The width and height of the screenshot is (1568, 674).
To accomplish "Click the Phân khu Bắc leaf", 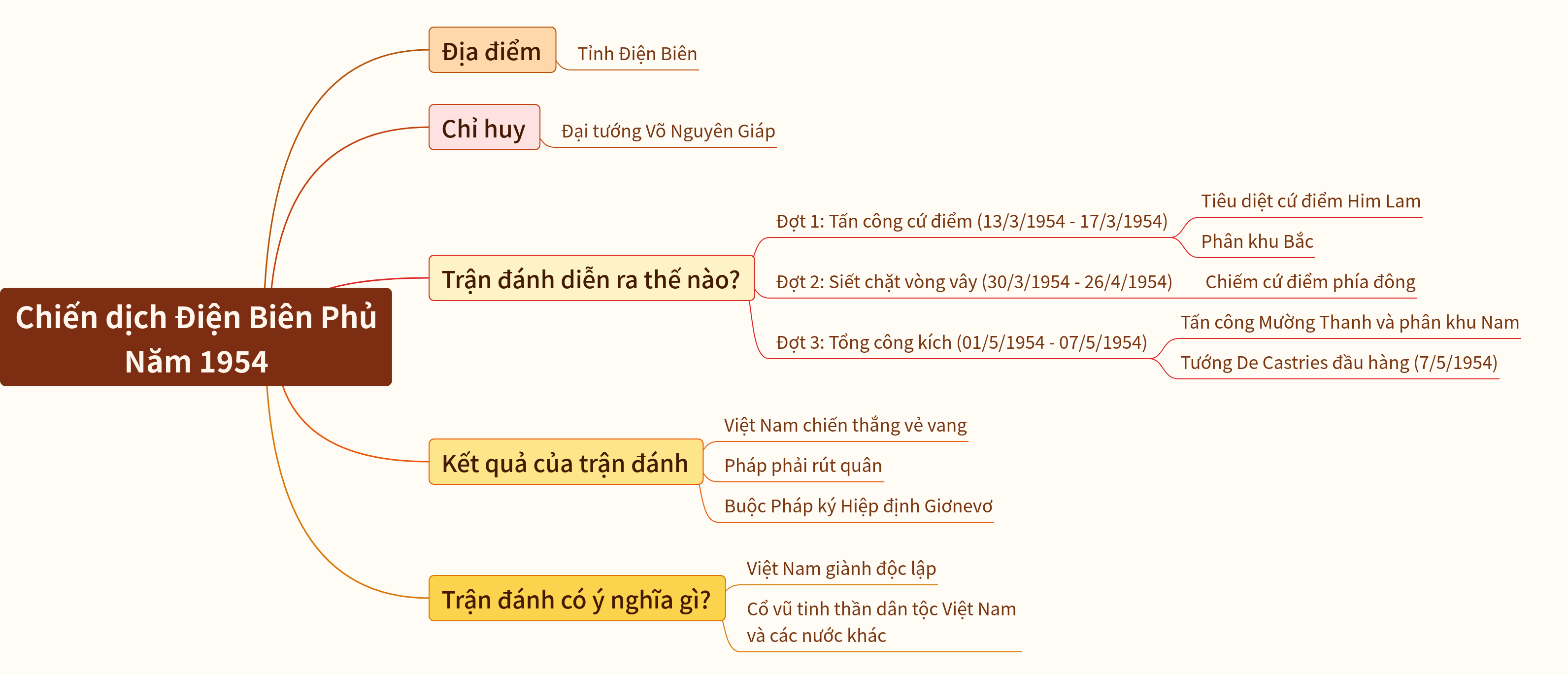I will pyautogui.click(x=1257, y=242).
